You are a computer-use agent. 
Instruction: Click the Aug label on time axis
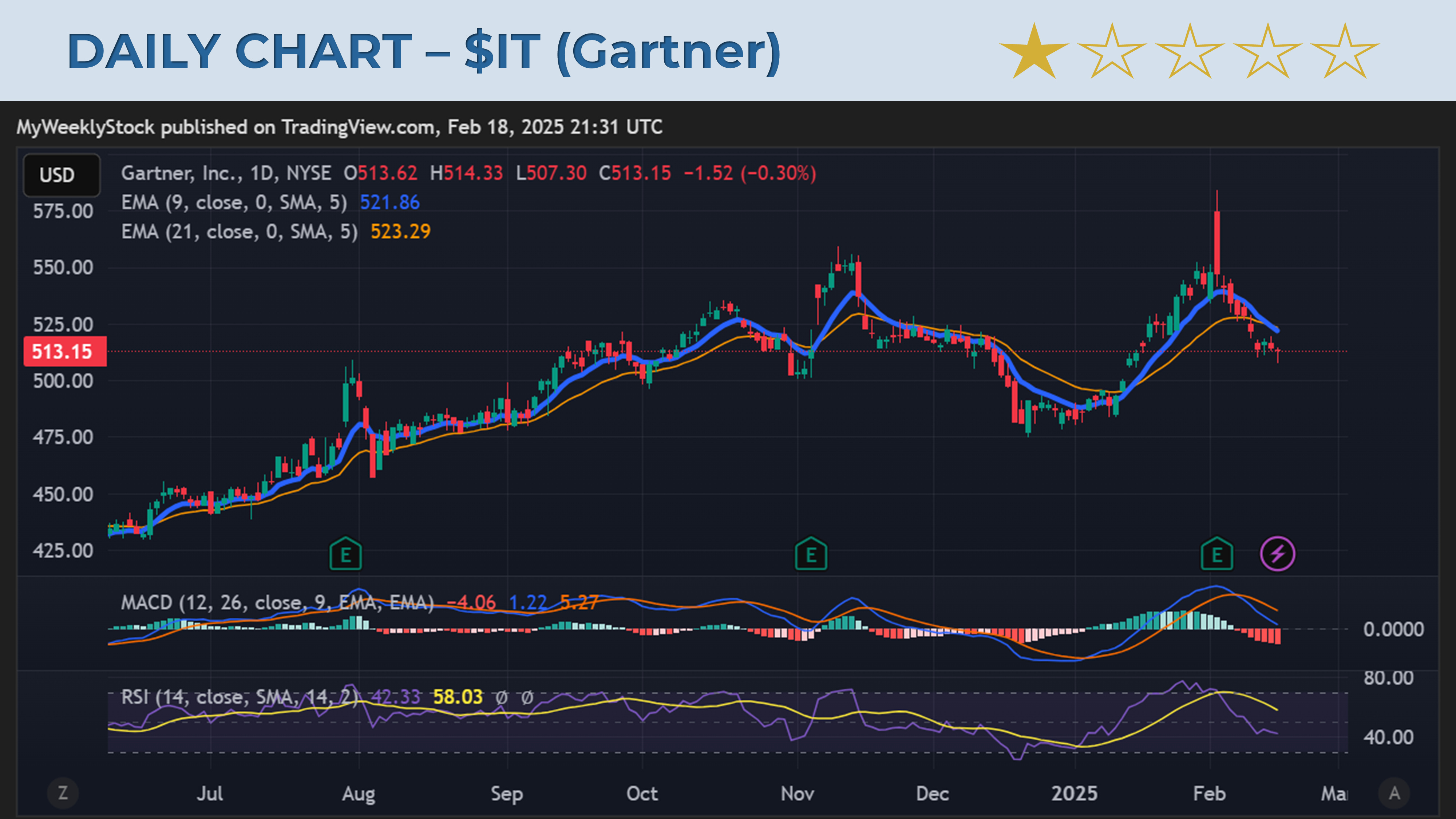(x=358, y=794)
